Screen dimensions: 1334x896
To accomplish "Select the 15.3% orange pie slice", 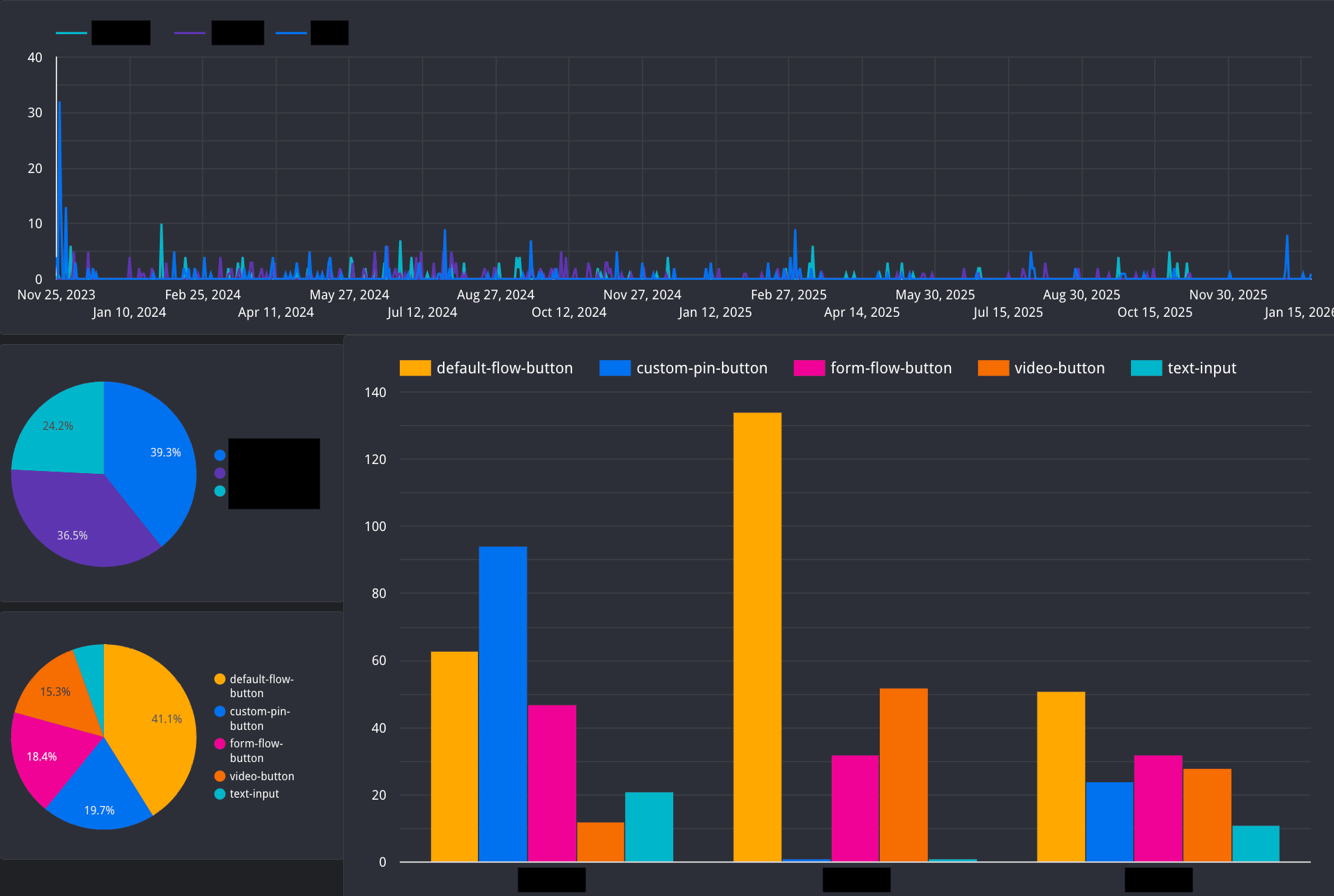I will [59, 694].
